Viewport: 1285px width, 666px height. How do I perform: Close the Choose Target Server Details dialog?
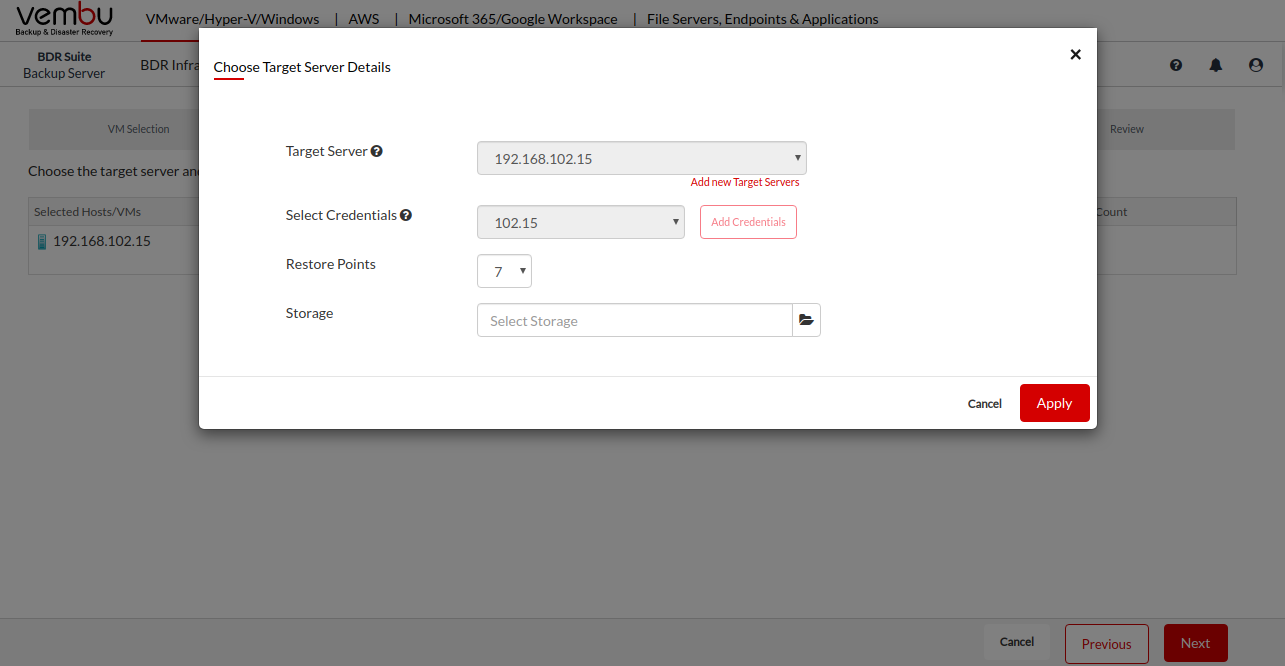click(1075, 55)
